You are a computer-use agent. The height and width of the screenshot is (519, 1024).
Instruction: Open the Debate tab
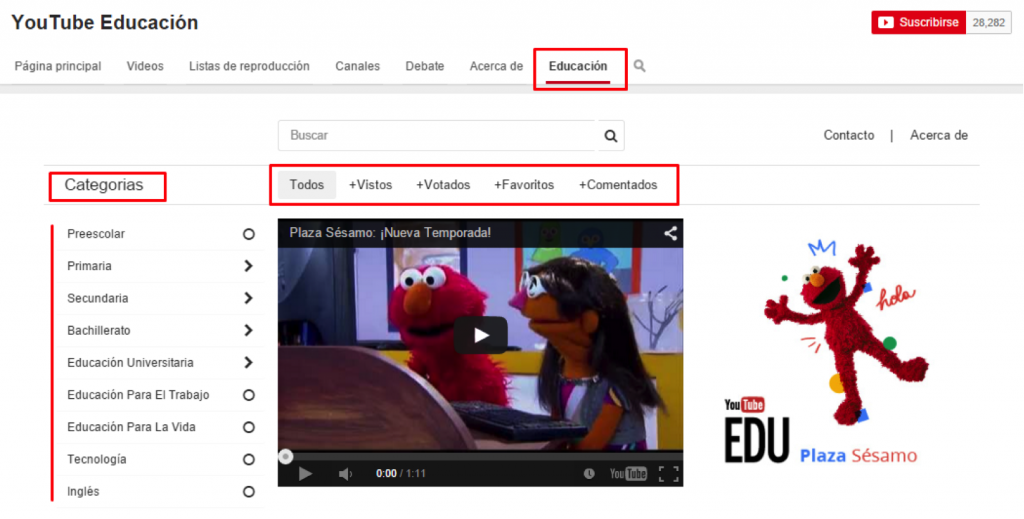click(x=424, y=66)
